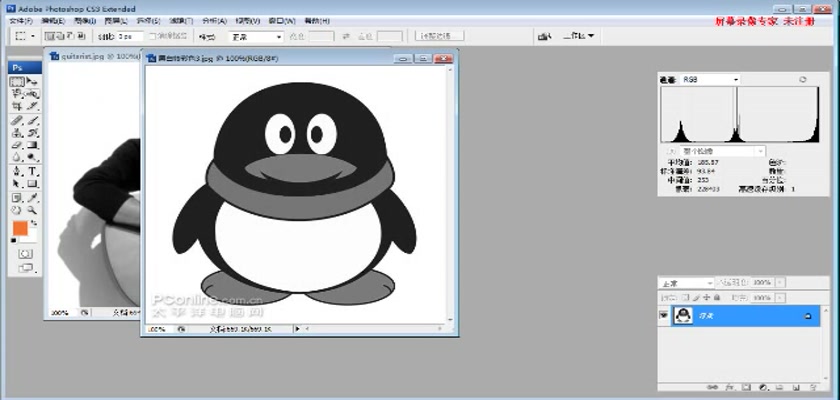Screen dimensions: 840x400
Task: Open the workspace dropdown in options bar
Action: pyautogui.click(x=579, y=36)
